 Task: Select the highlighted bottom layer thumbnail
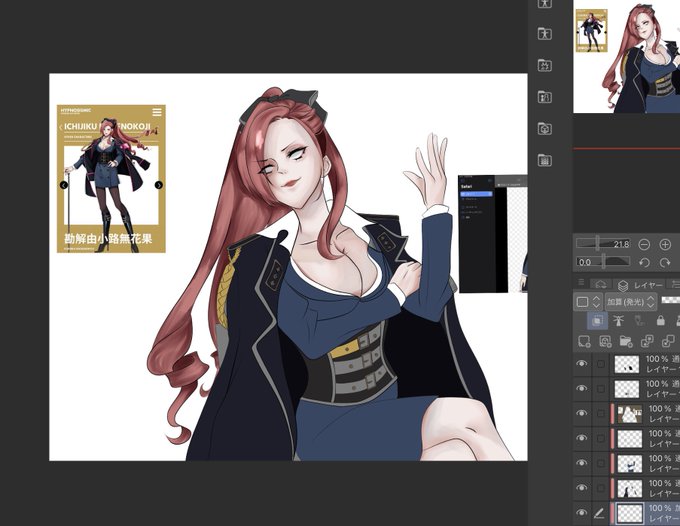[629, 514]
